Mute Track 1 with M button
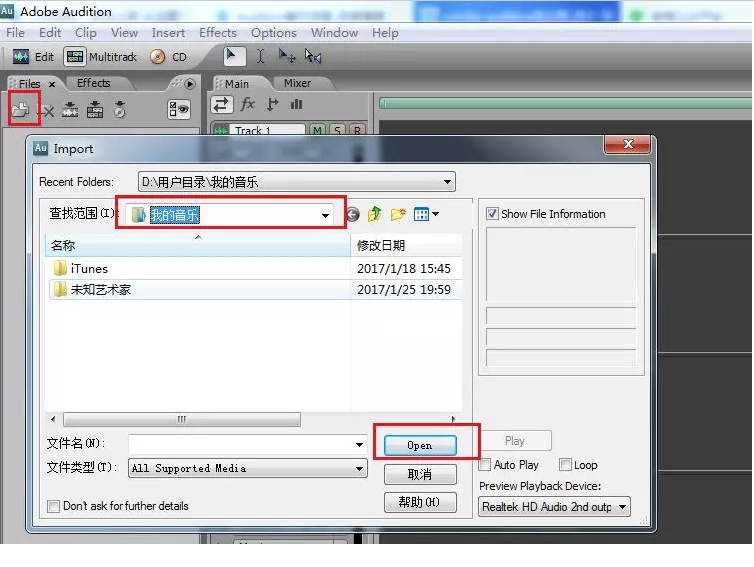Image resolution: width=754 pixels, height=567 pixels. (x=317, y=130)
